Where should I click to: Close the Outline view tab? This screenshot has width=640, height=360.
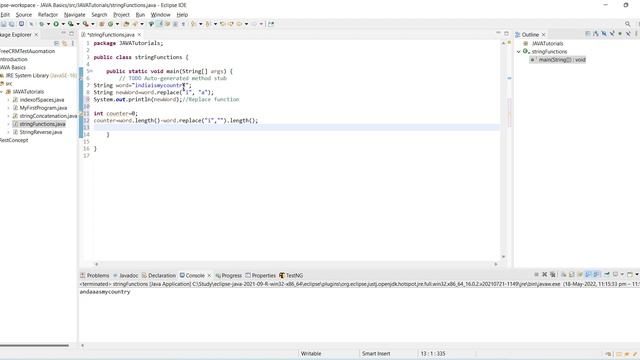click(543, 35)
